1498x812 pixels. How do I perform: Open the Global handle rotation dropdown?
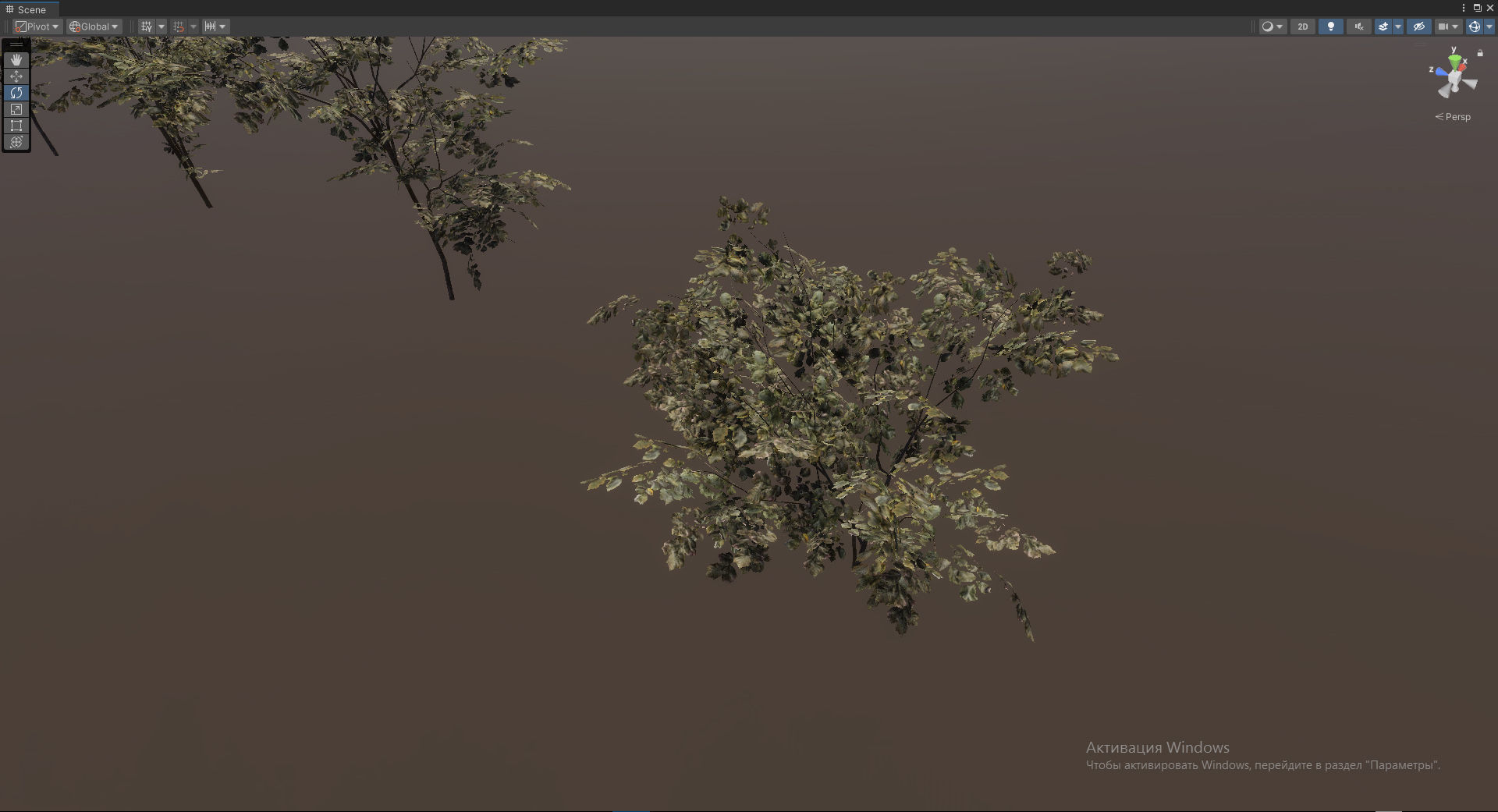[94, 27]
